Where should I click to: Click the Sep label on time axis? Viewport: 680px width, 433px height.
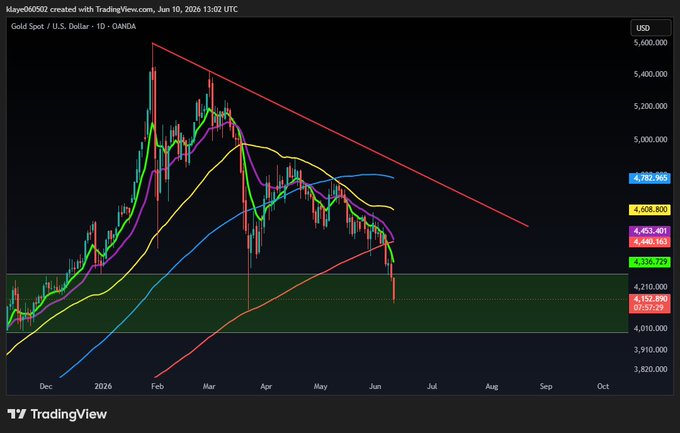(x=546, y=386)
